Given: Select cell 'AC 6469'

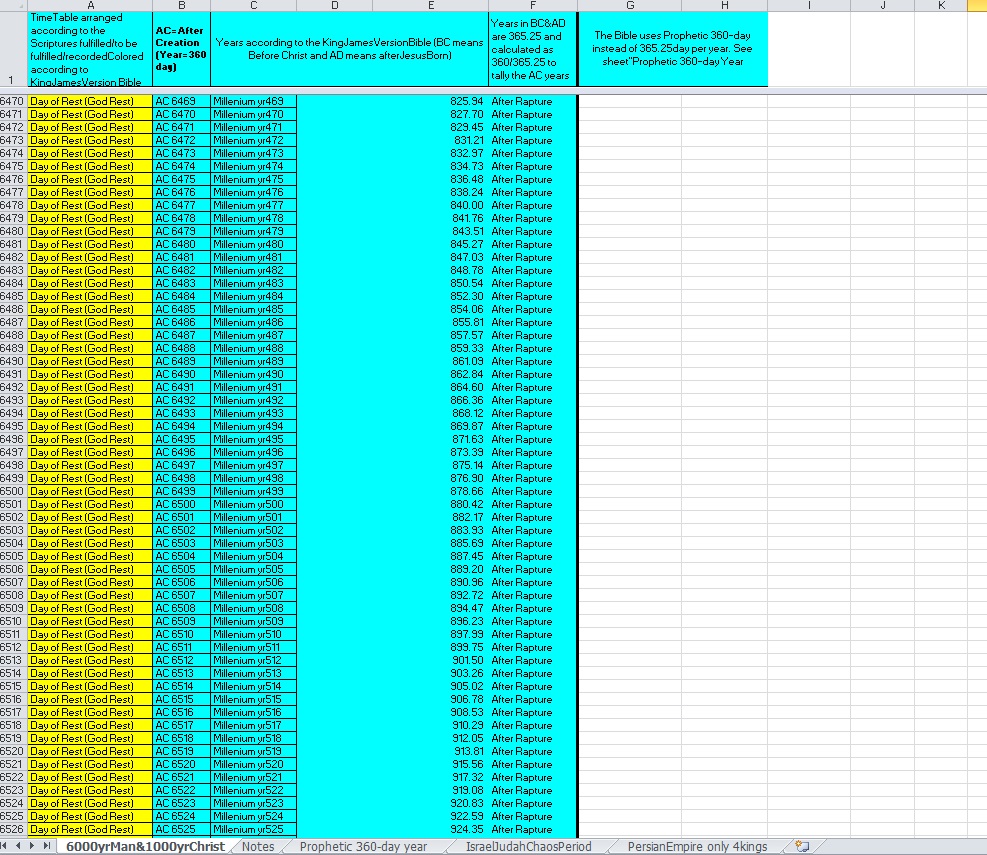Looking at the screenshot, I should (x=181, y=101).
